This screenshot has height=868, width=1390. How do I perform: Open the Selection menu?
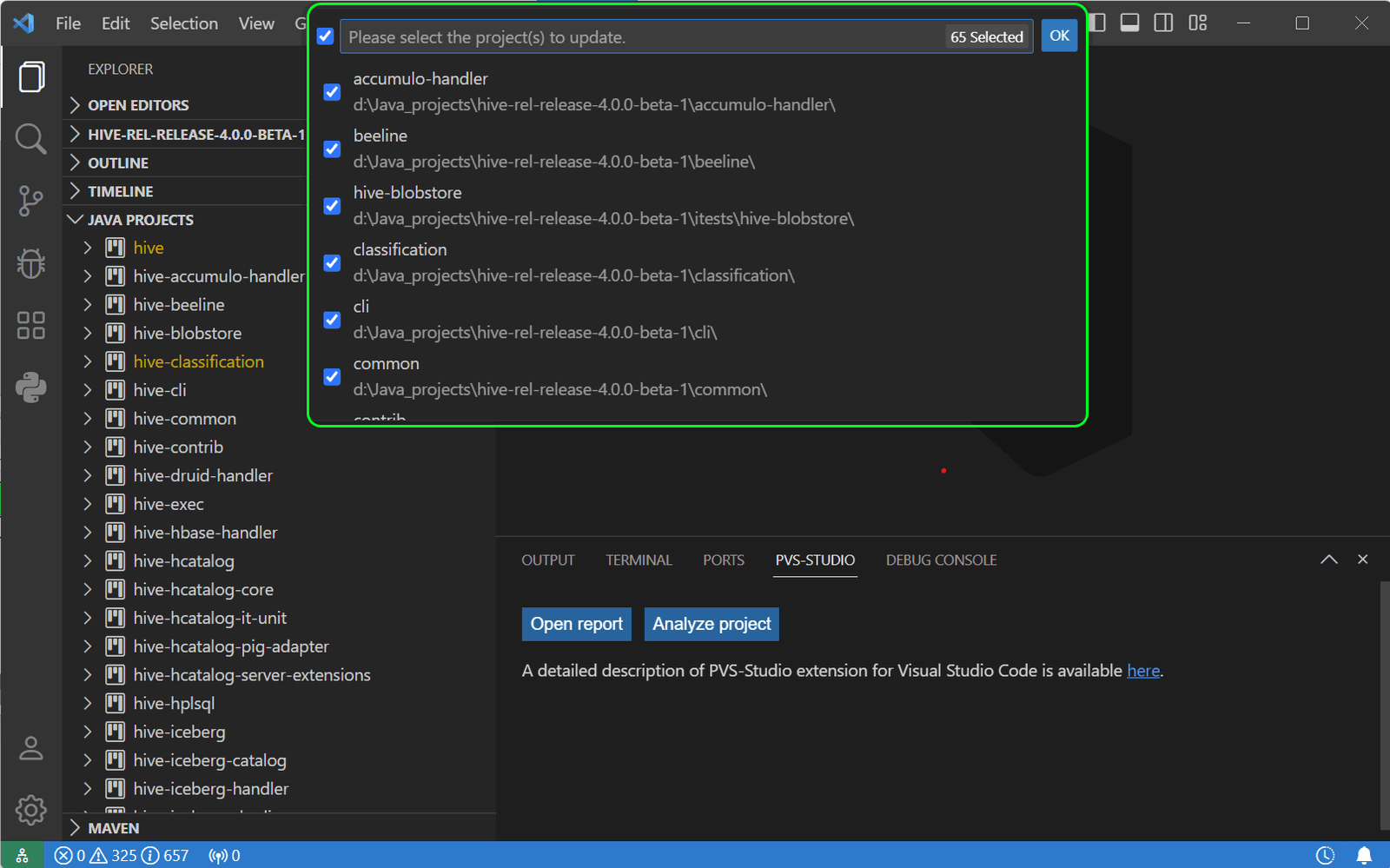183,23
